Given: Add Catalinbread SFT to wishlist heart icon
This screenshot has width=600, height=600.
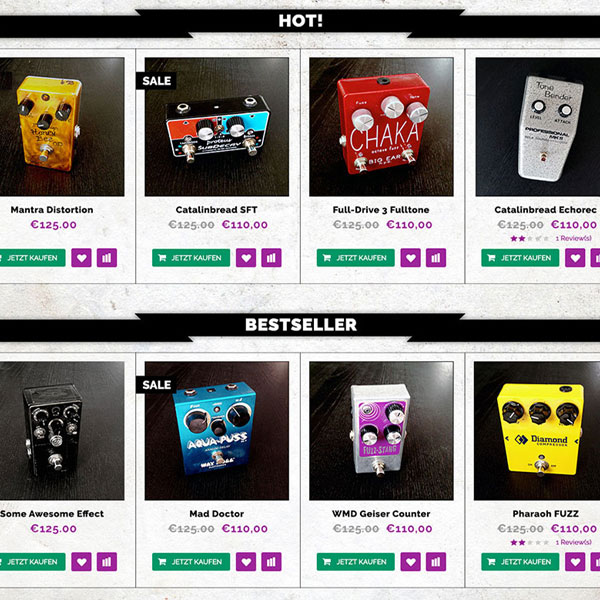Looking at the screenshot, I should pyautogui.click(x=246, y=258).
